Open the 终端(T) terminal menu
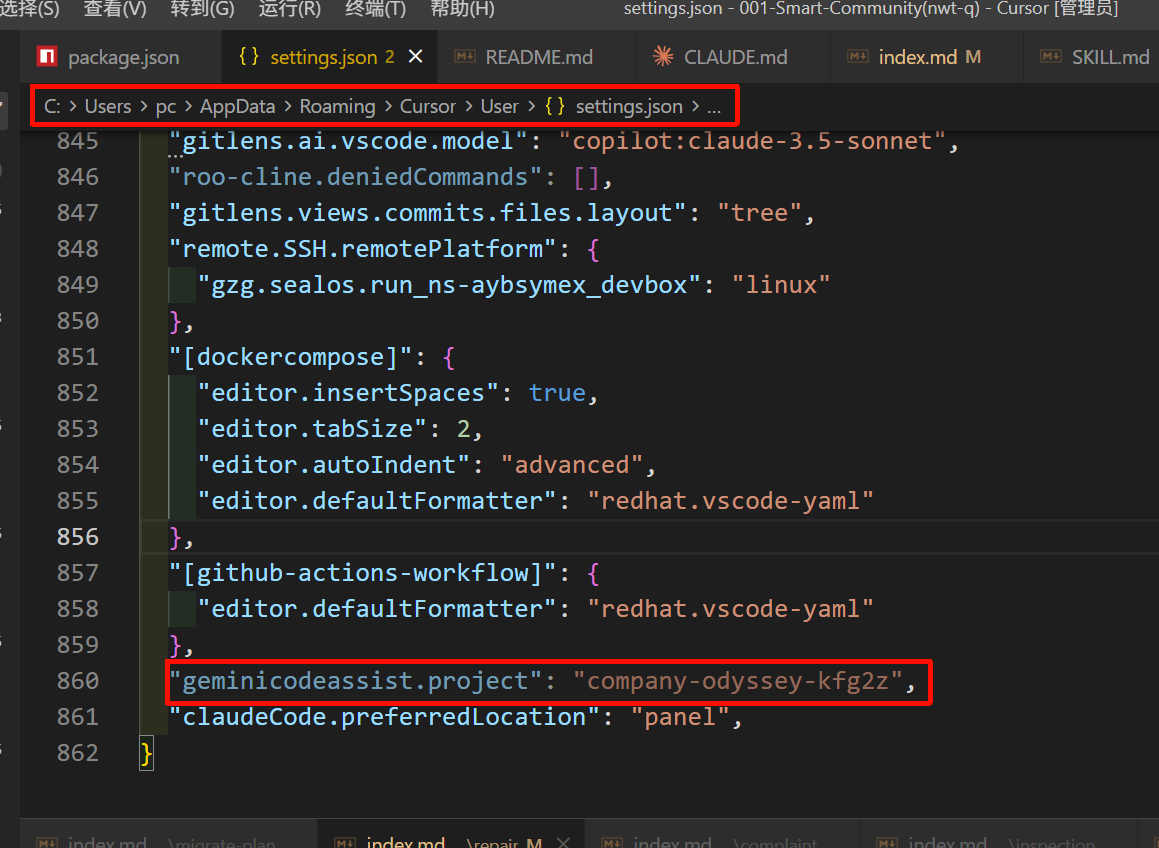 click(x=375, y=9)
